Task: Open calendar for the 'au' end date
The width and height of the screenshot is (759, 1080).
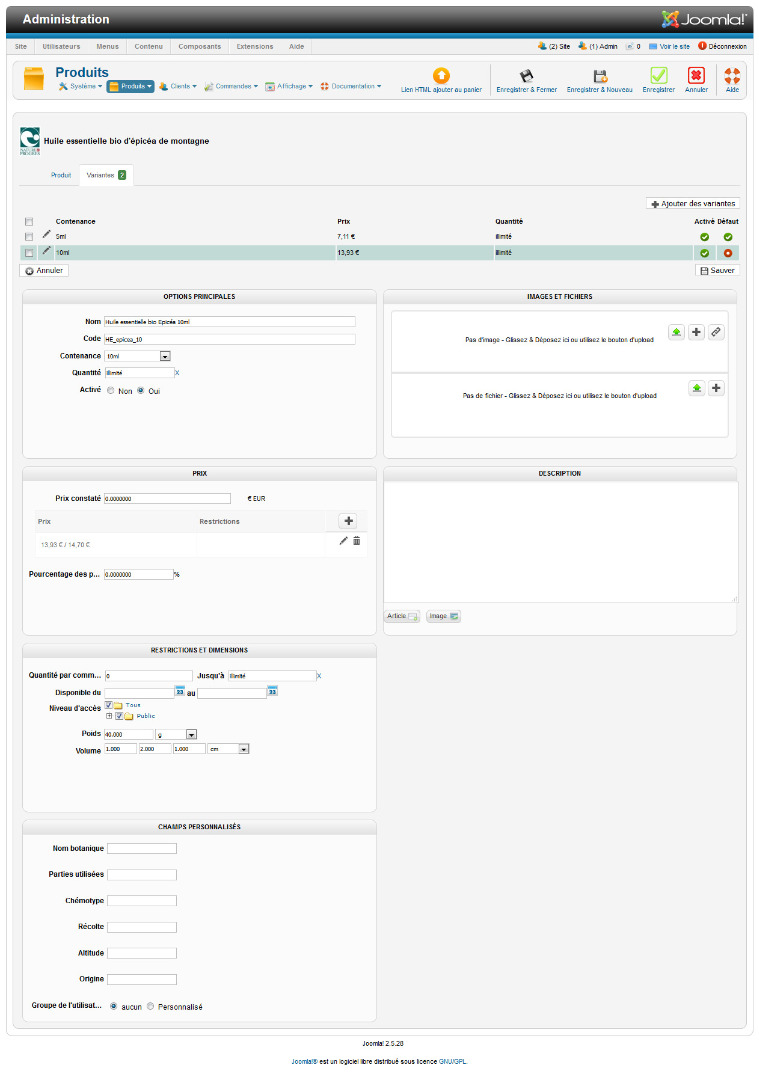Action: 272,691
